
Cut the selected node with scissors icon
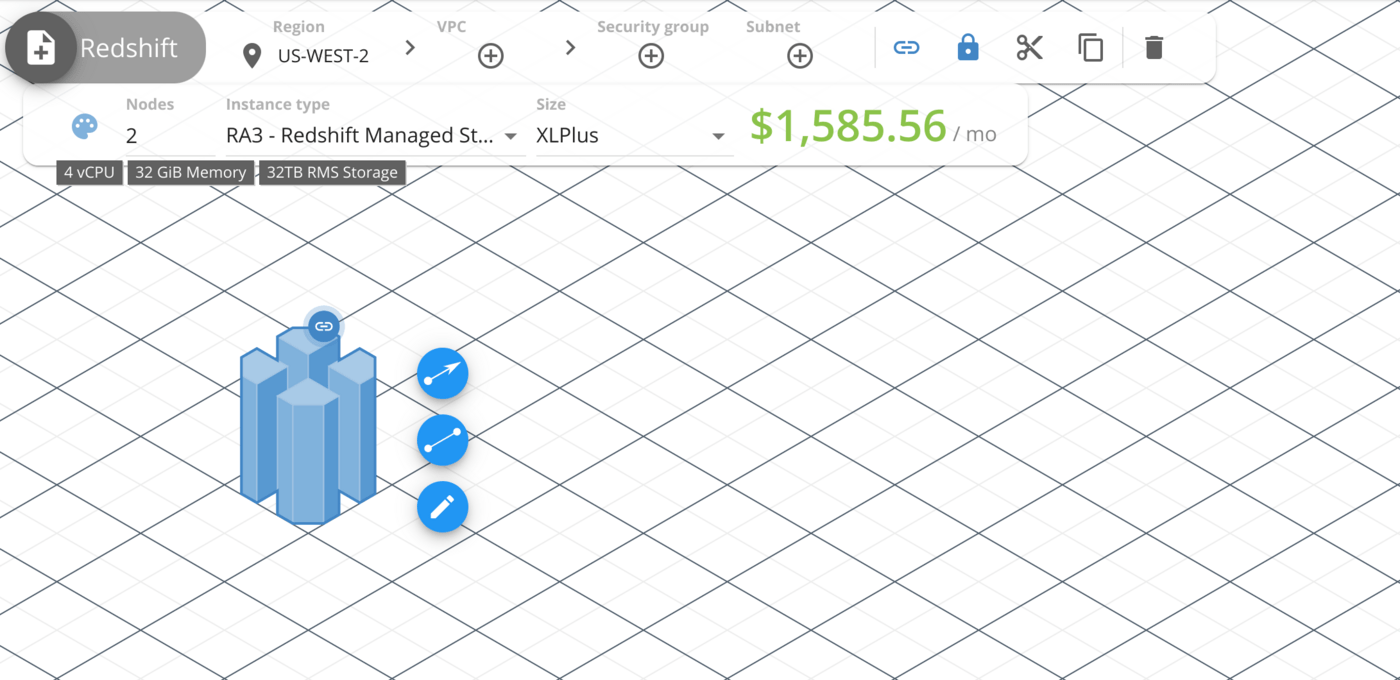1029,47
